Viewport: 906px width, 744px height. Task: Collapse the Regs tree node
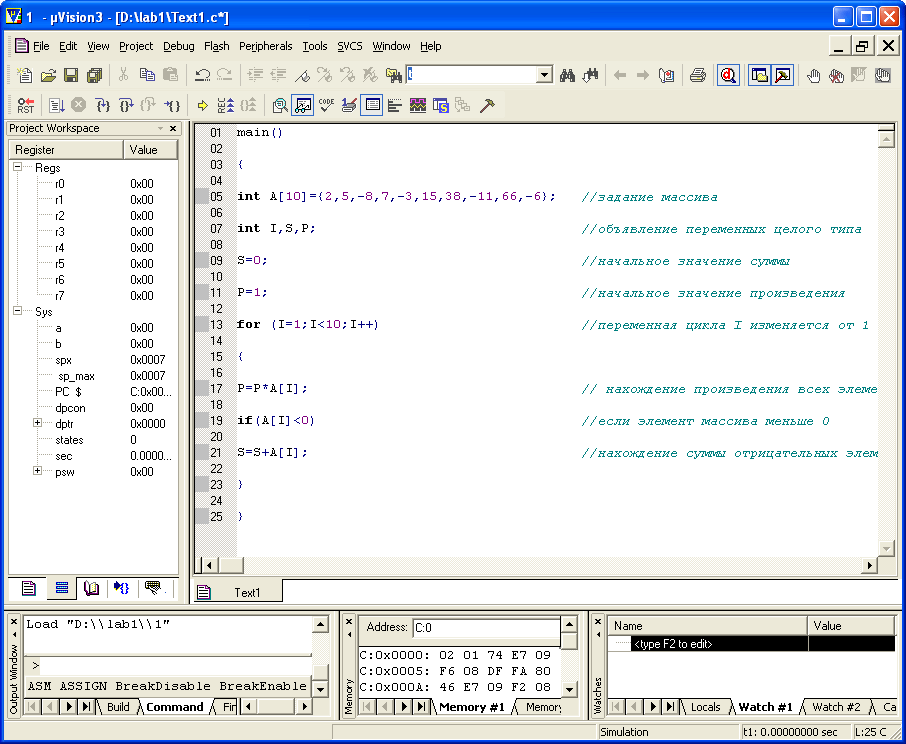pos(17,166)
